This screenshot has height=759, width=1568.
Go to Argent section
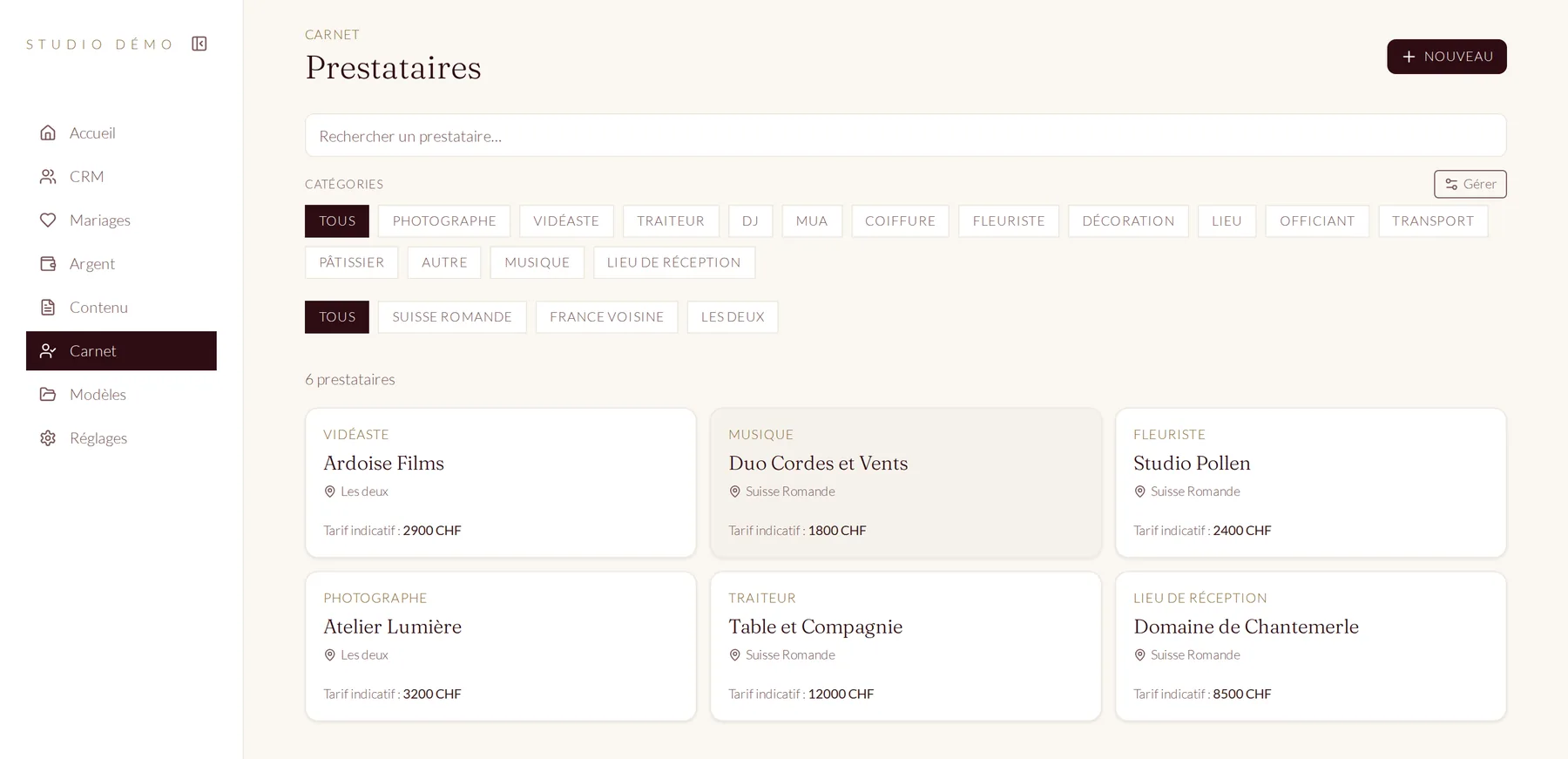(121, 263)
